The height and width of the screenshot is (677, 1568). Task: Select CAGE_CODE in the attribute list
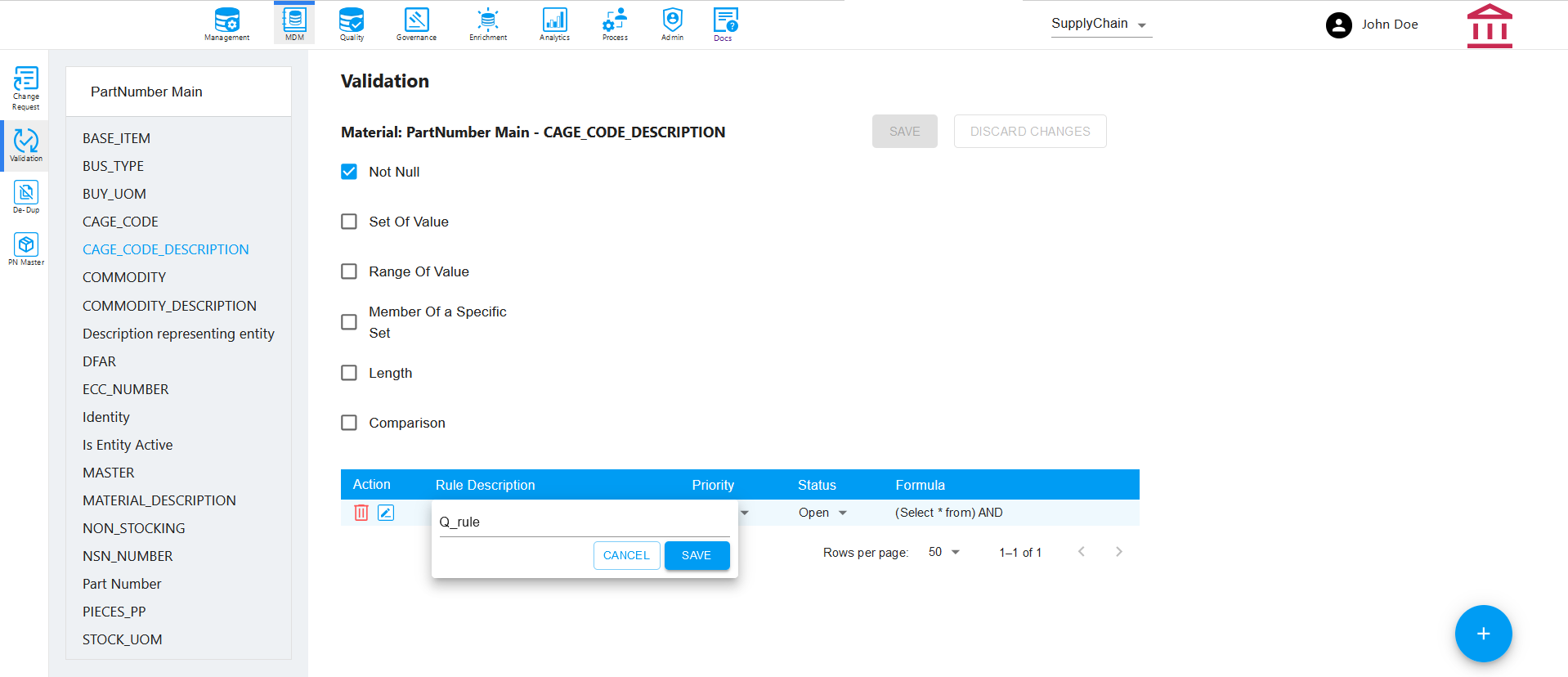[x=120, y=222]
